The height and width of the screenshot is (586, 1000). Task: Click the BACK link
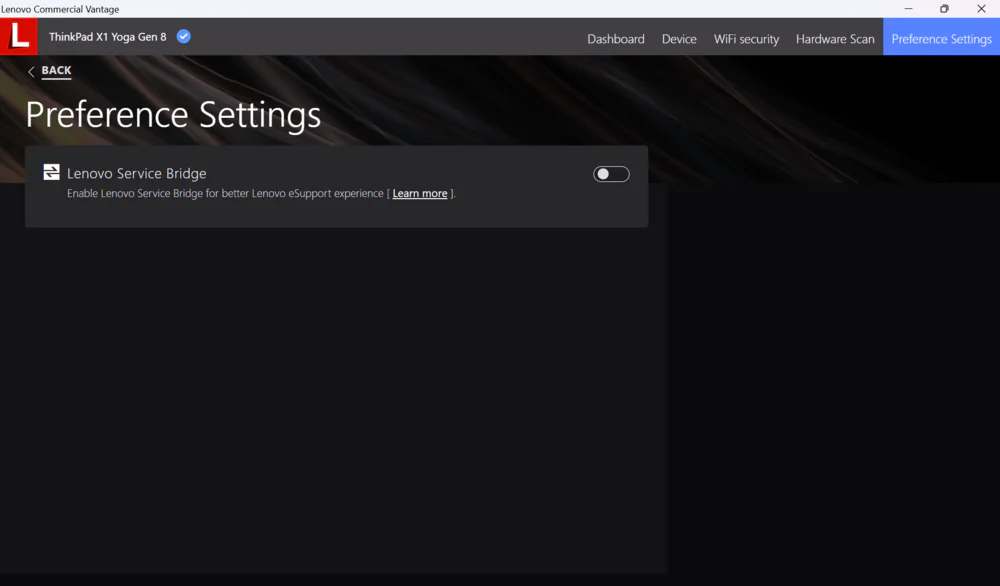point(57,71)
